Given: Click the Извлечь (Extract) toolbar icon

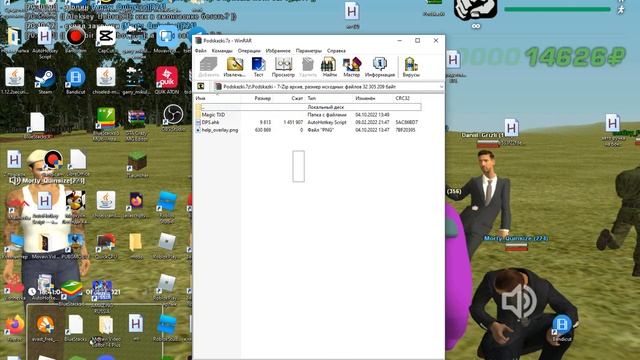Looking at the screenshot, I should (235, 67).
